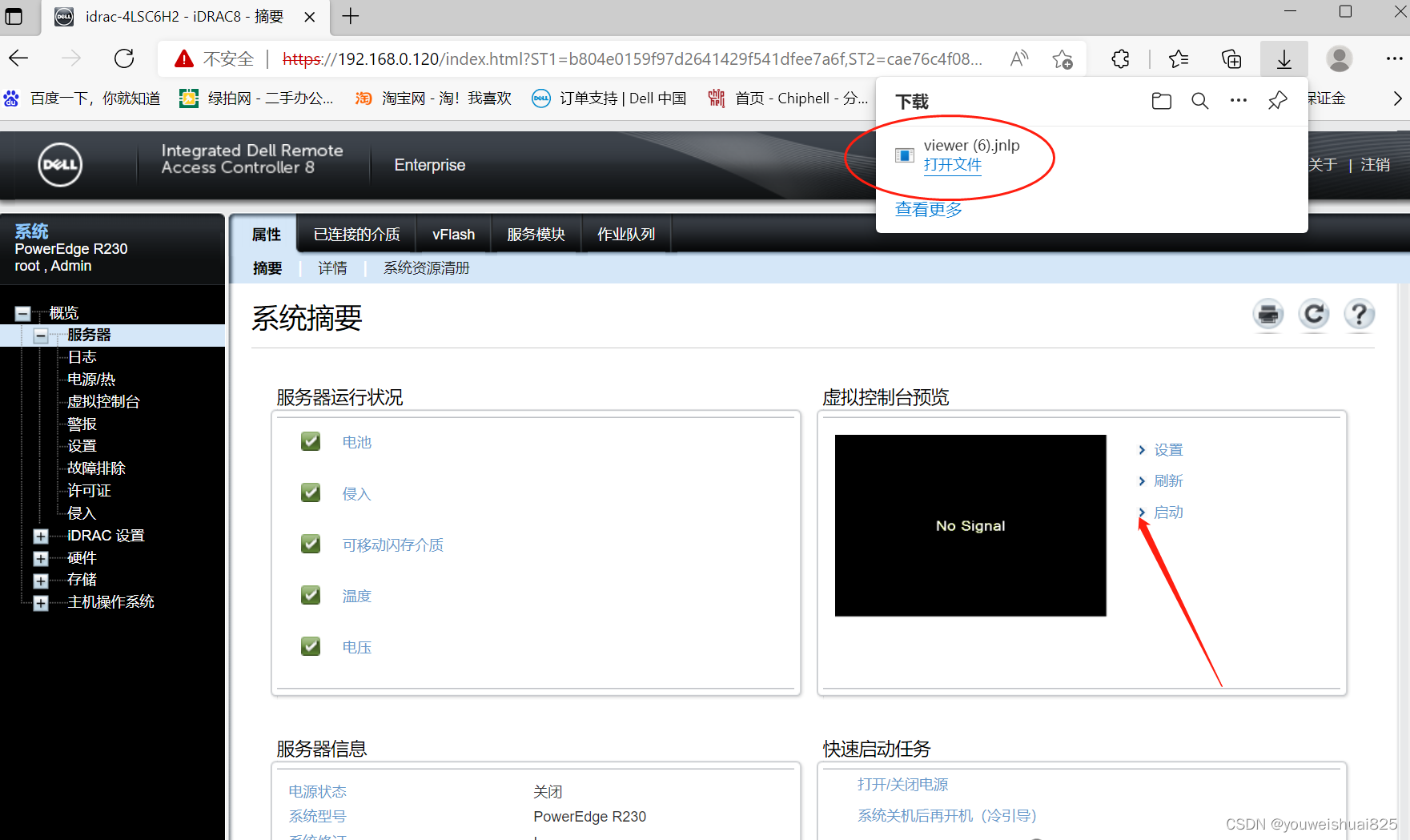Open the read aloud icon in address bar
Screen dimensions: 1410x840
[1018, 58]
